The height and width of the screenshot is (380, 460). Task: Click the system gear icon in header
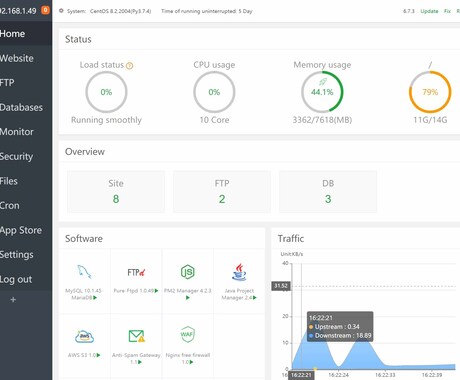pos(61,11)
